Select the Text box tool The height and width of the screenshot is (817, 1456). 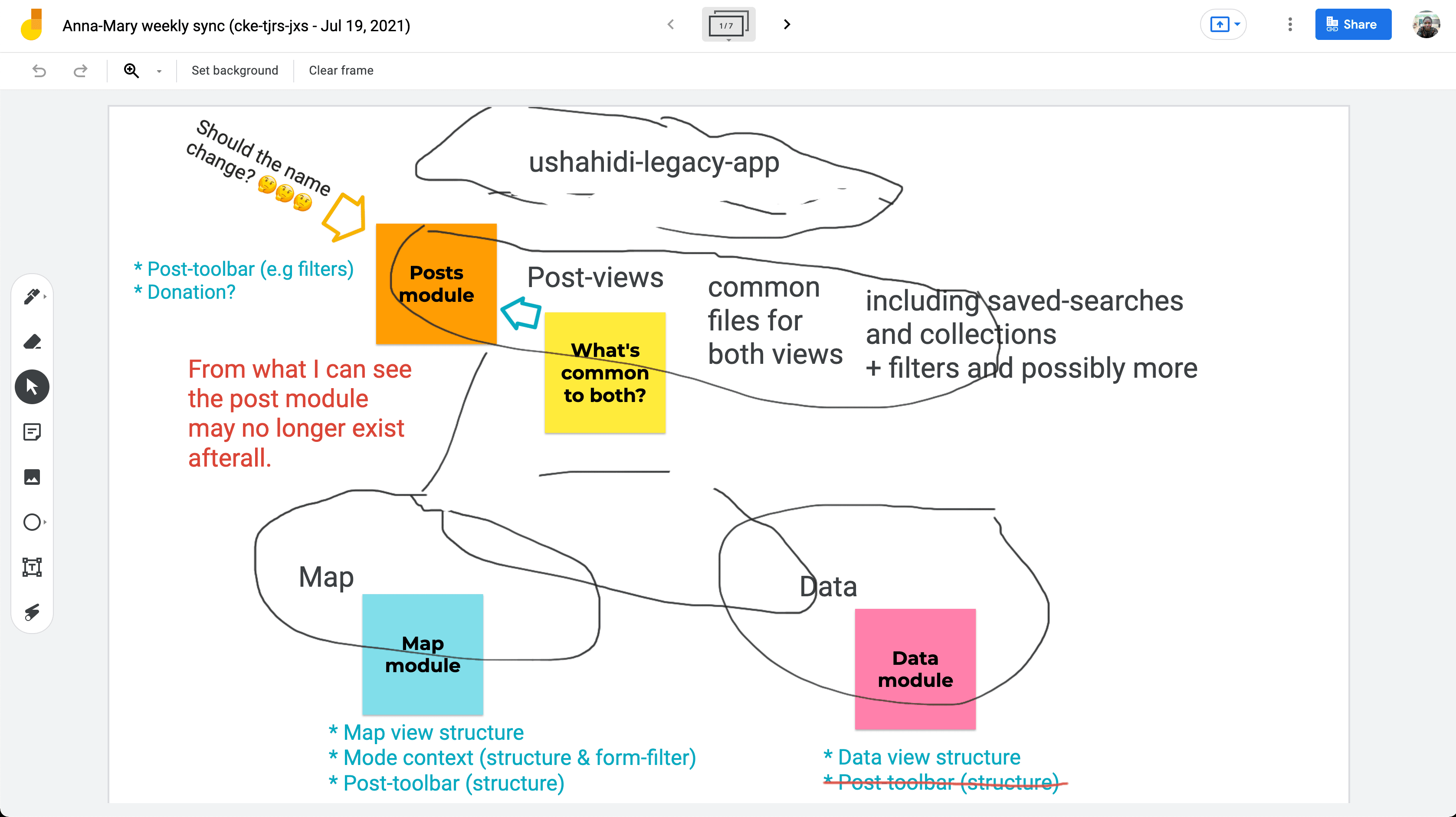[32, 567]
